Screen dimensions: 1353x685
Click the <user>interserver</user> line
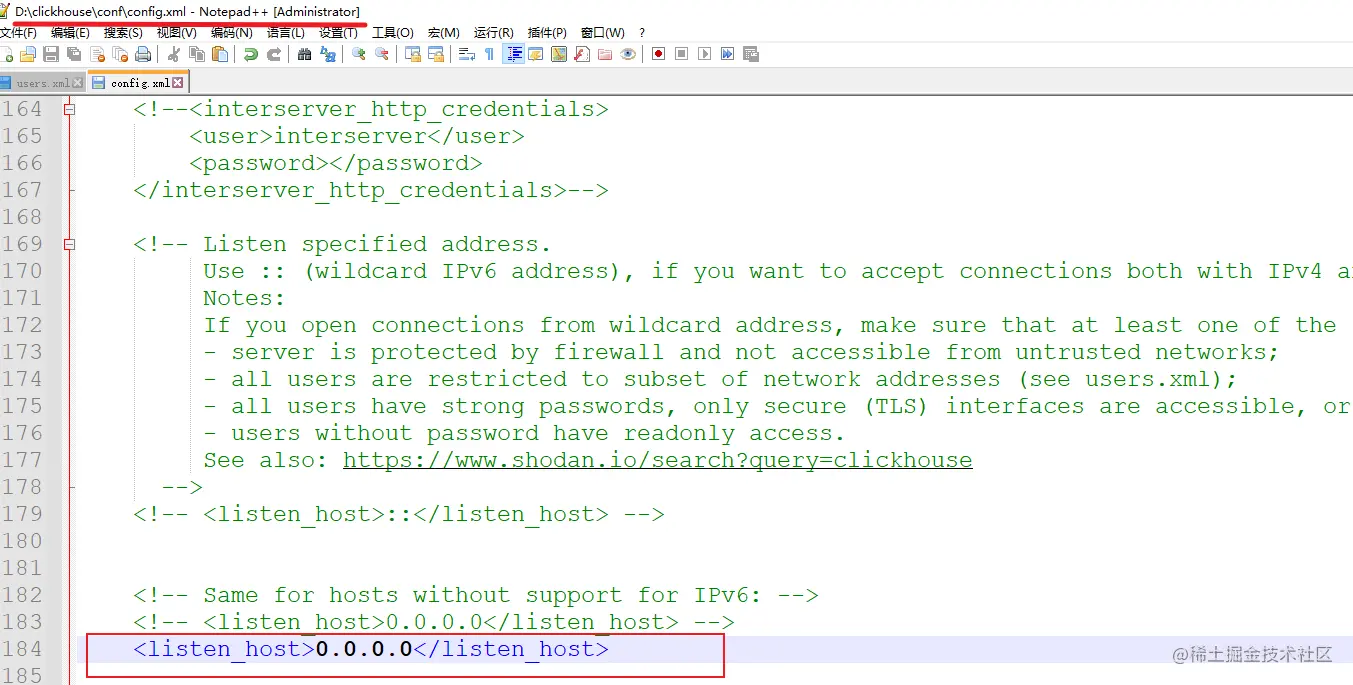tap(357, 136)
